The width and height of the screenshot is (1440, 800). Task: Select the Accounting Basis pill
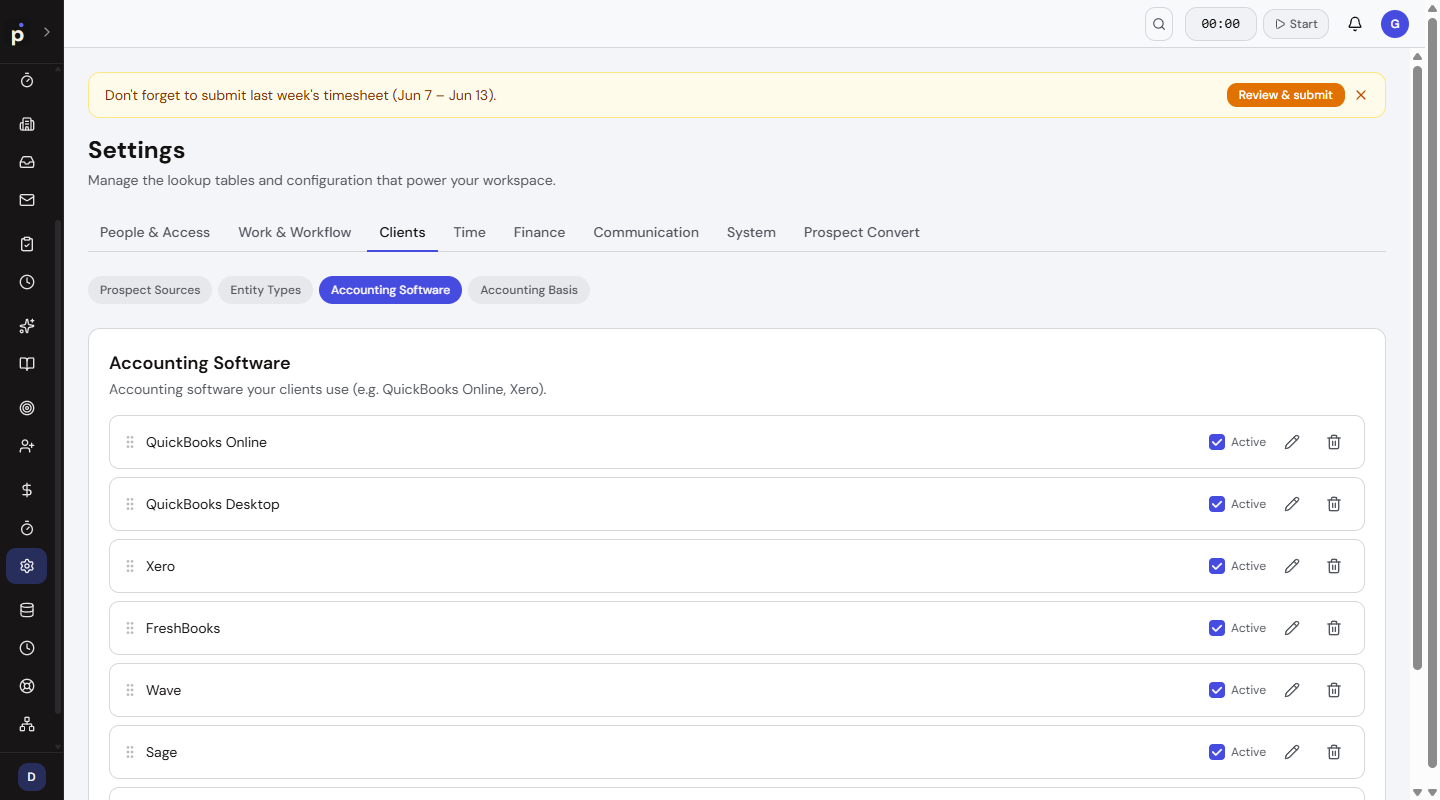(529, 290)
